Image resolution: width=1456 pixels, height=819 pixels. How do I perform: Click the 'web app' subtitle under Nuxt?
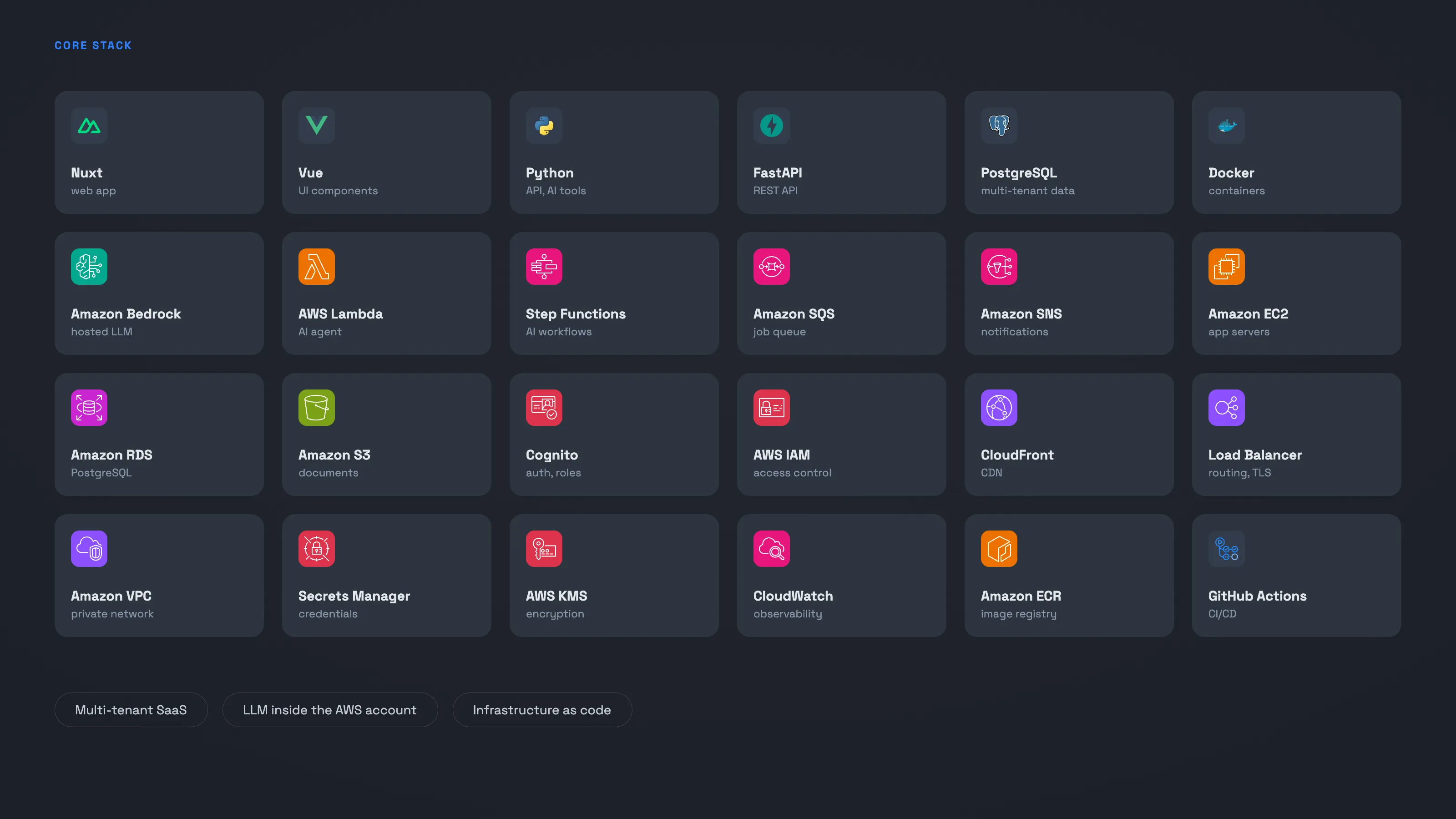click(93, 191)
